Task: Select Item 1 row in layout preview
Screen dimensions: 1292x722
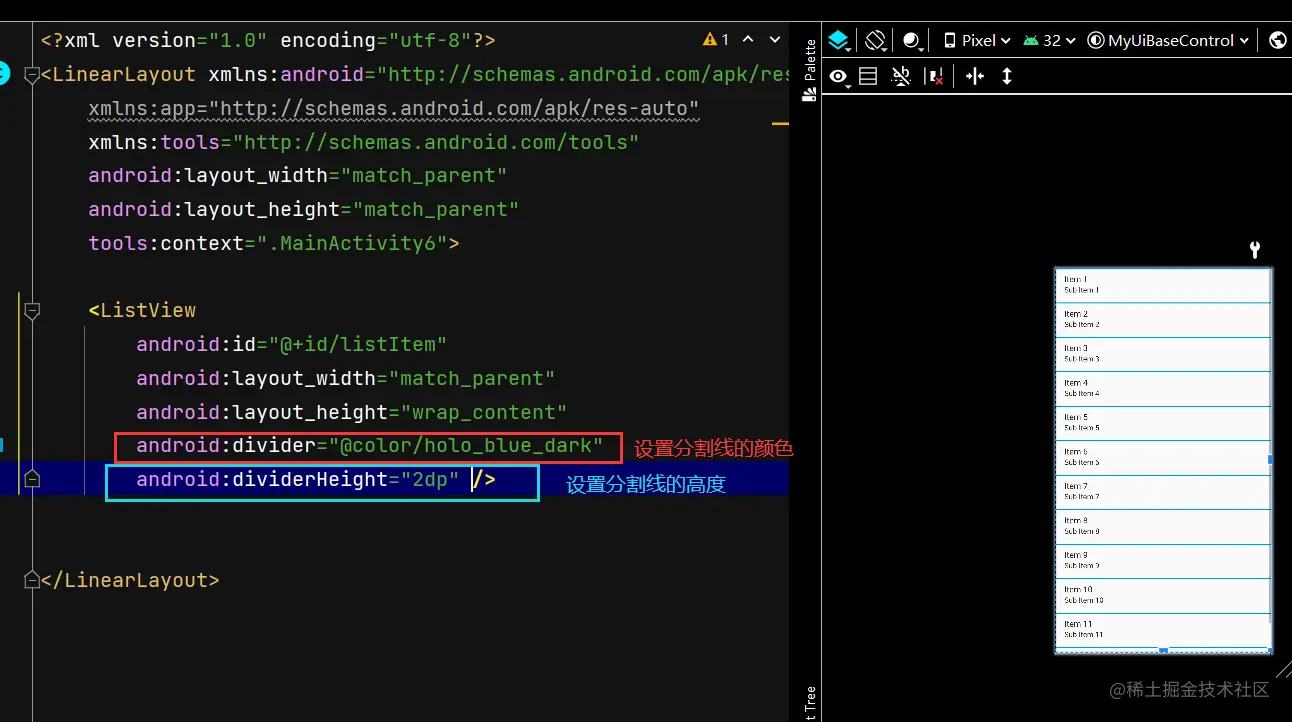Action: 1163,285
